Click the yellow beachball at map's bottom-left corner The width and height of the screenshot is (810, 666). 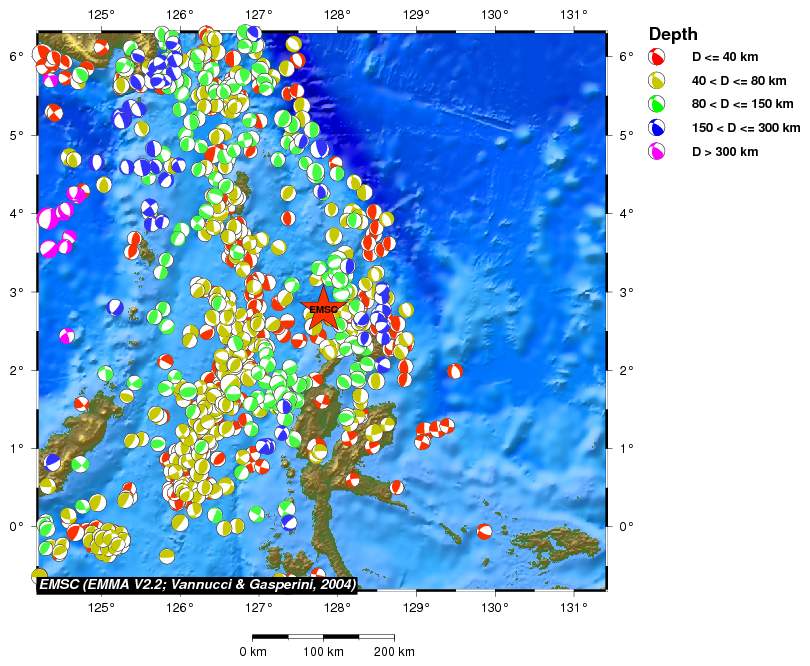point(39,575)
